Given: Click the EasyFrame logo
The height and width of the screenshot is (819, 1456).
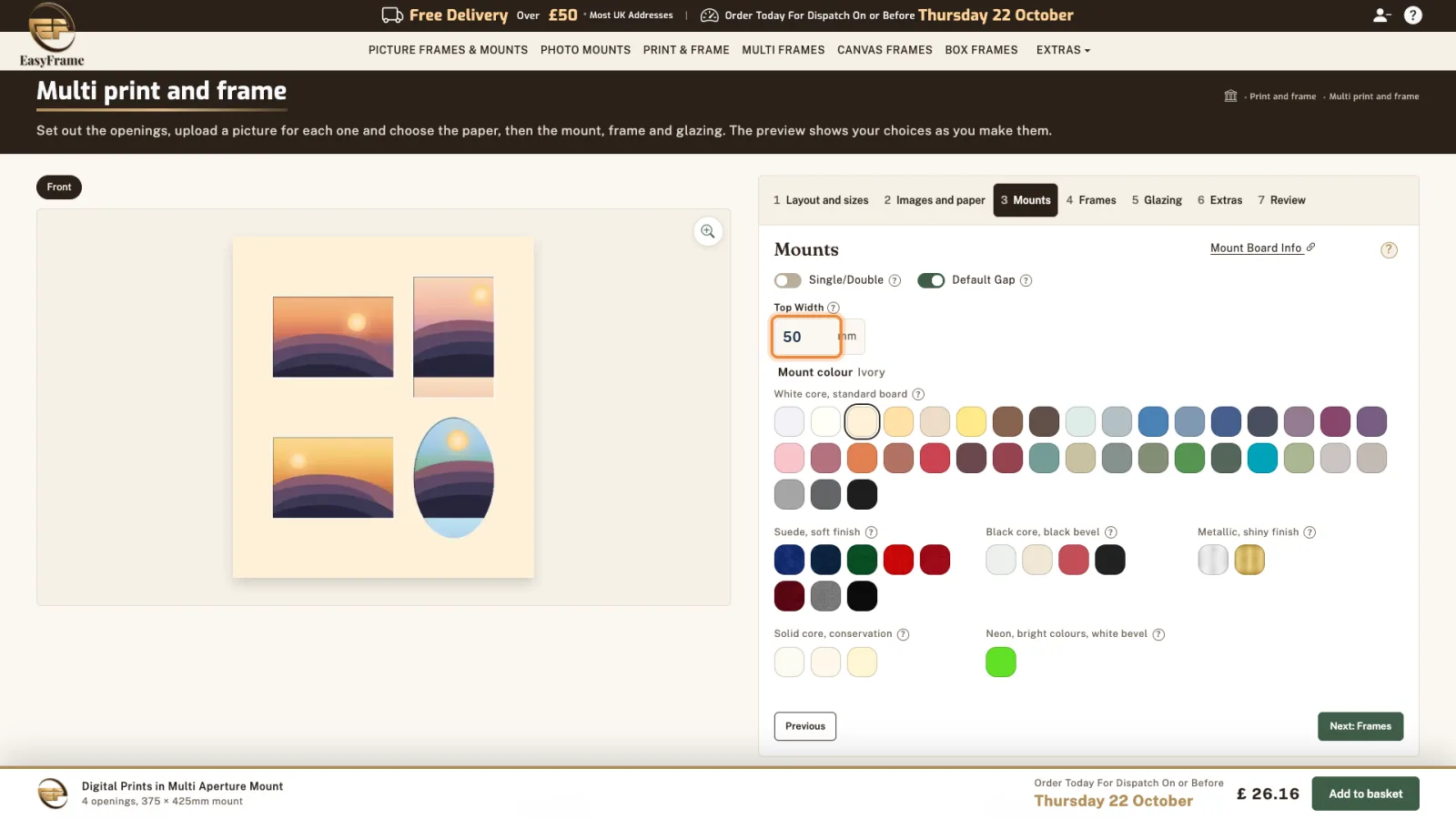Looking at the screenshot, I should 52,35.
